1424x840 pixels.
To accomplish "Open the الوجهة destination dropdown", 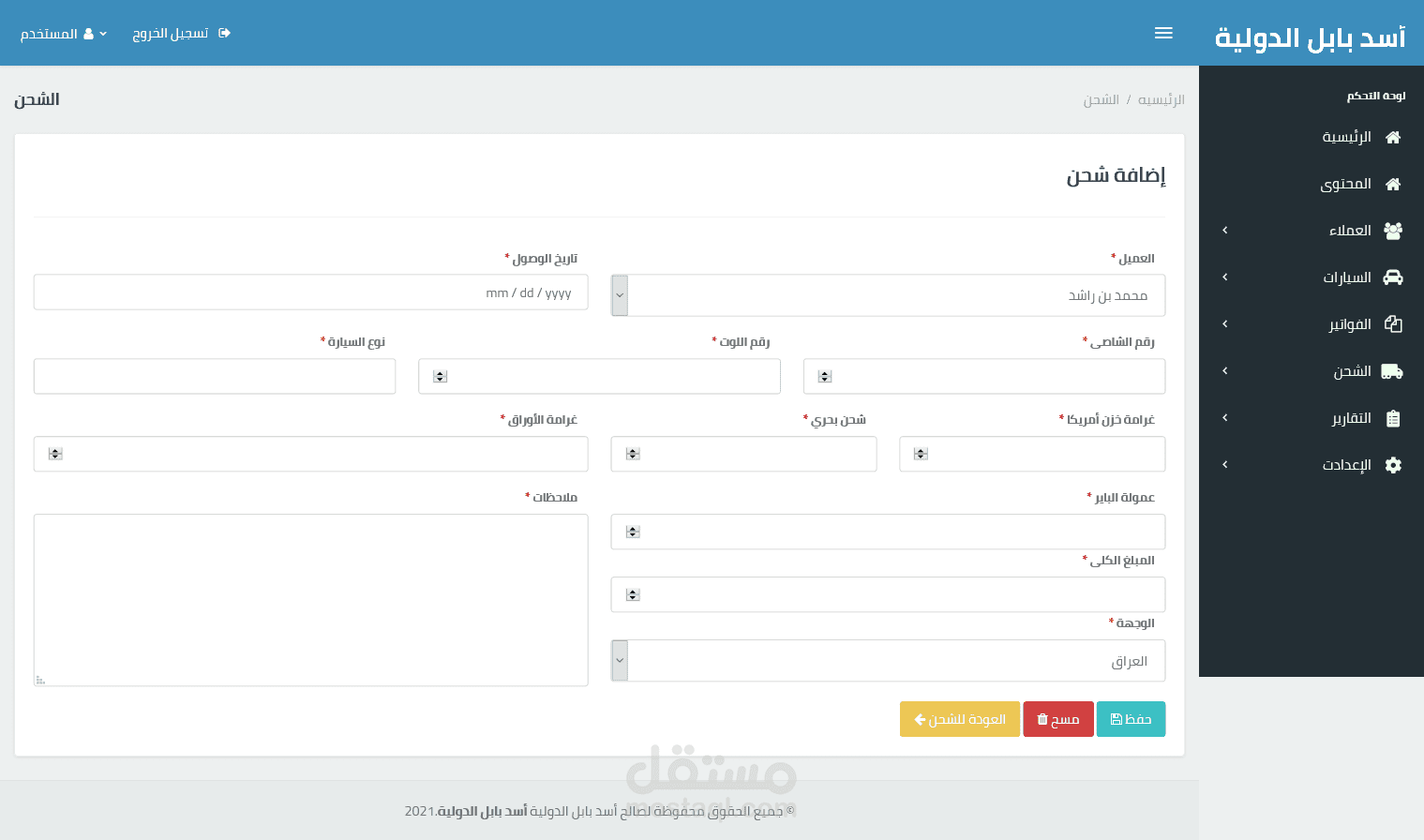I will tap(888, 661).
